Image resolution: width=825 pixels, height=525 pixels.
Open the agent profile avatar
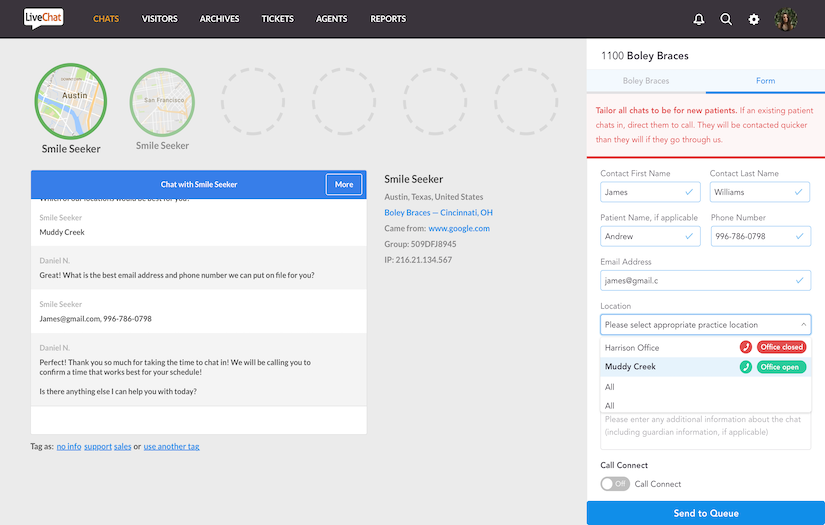pyautogui.click(x=786, y=19)
